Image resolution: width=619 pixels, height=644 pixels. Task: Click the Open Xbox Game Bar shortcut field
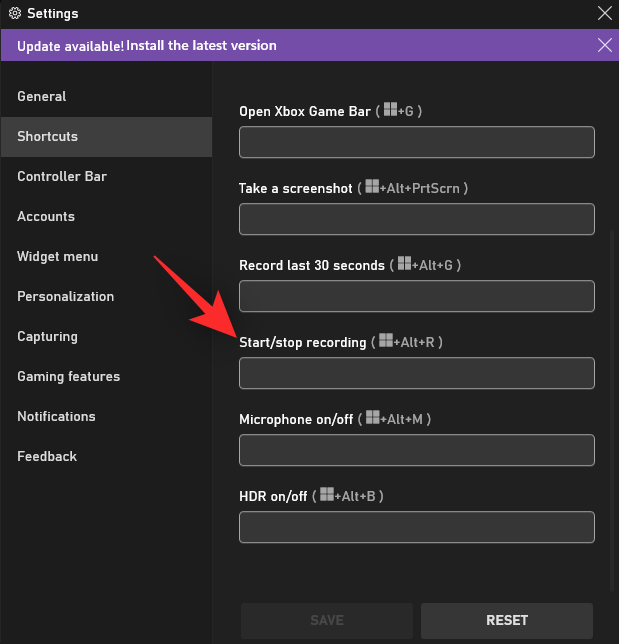coord(416,142)
